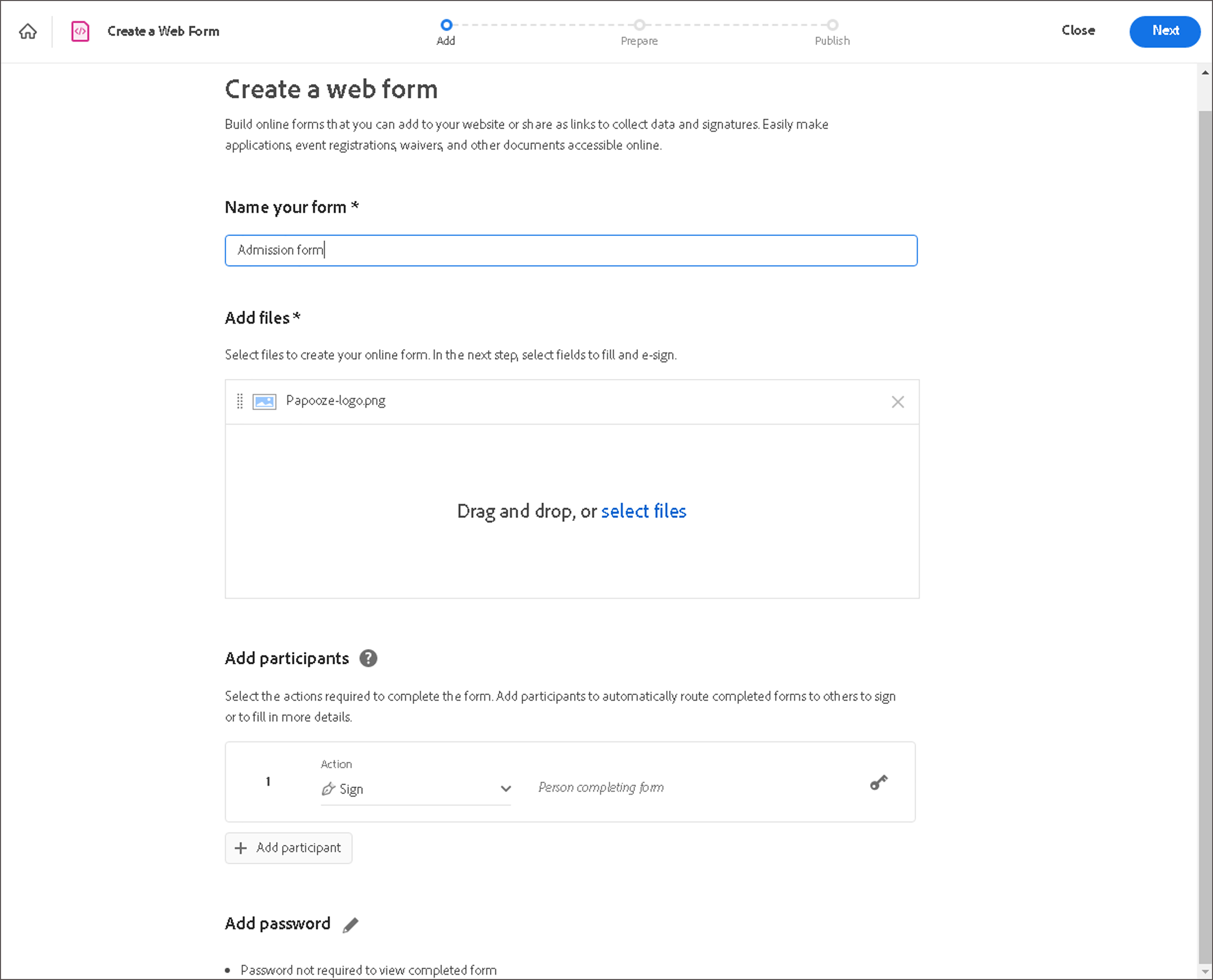This screenshot has height=980, width=1213.
Task: Click inside the Name your form field
Action: (570, 251)
